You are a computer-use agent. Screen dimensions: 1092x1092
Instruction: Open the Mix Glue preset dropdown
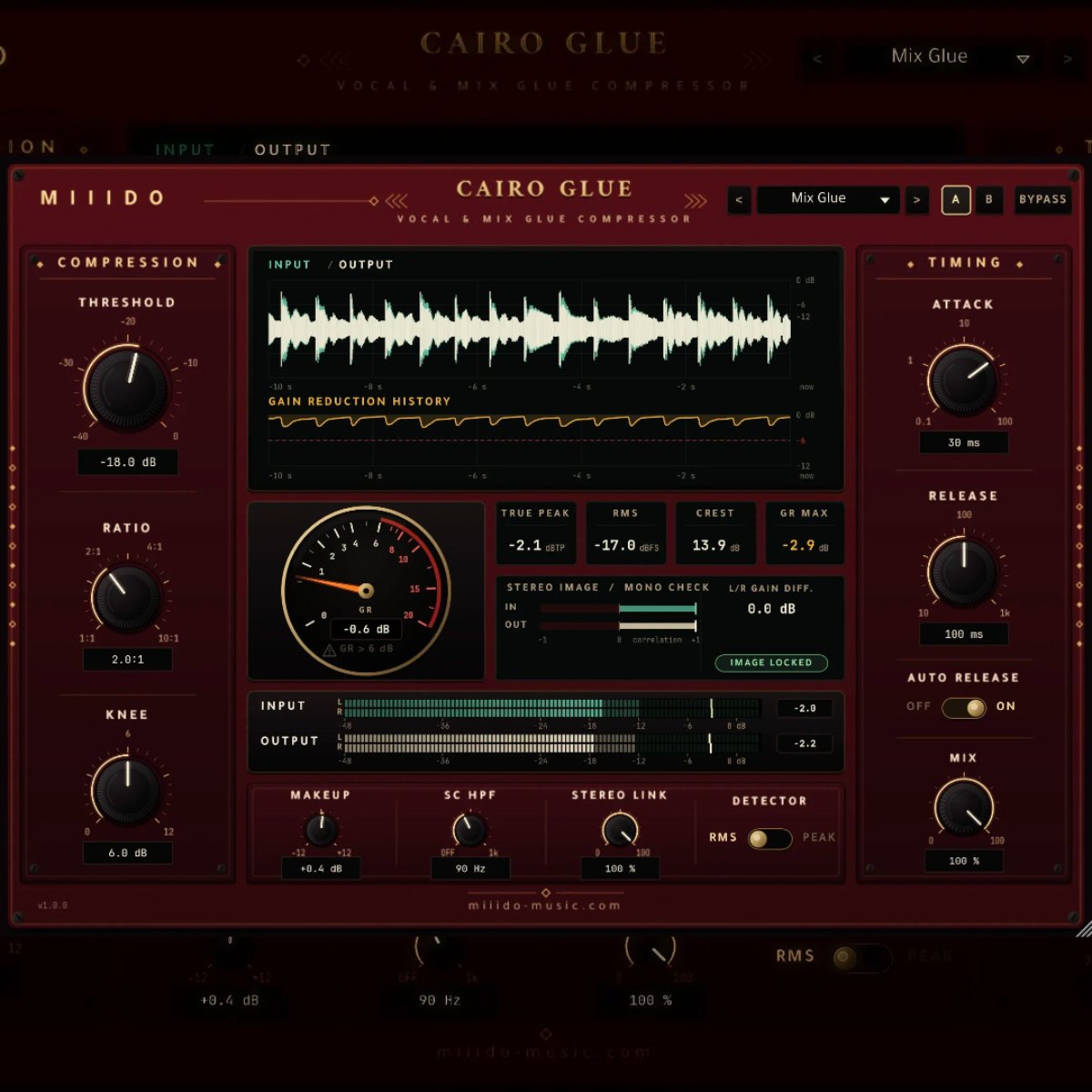(828, 200)
